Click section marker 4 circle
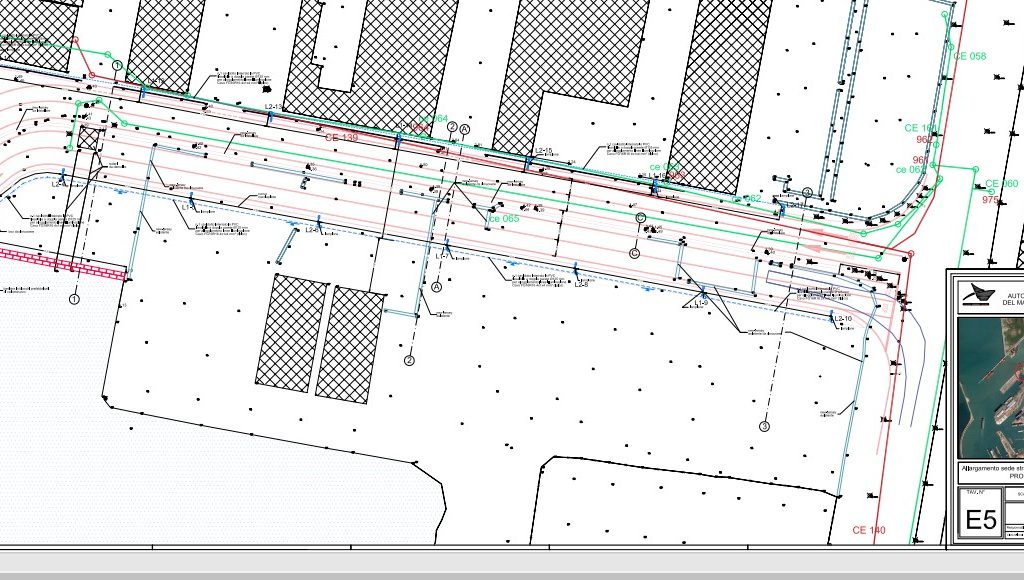Screen dimensions: 1024x580 click(x=807, y=193)
